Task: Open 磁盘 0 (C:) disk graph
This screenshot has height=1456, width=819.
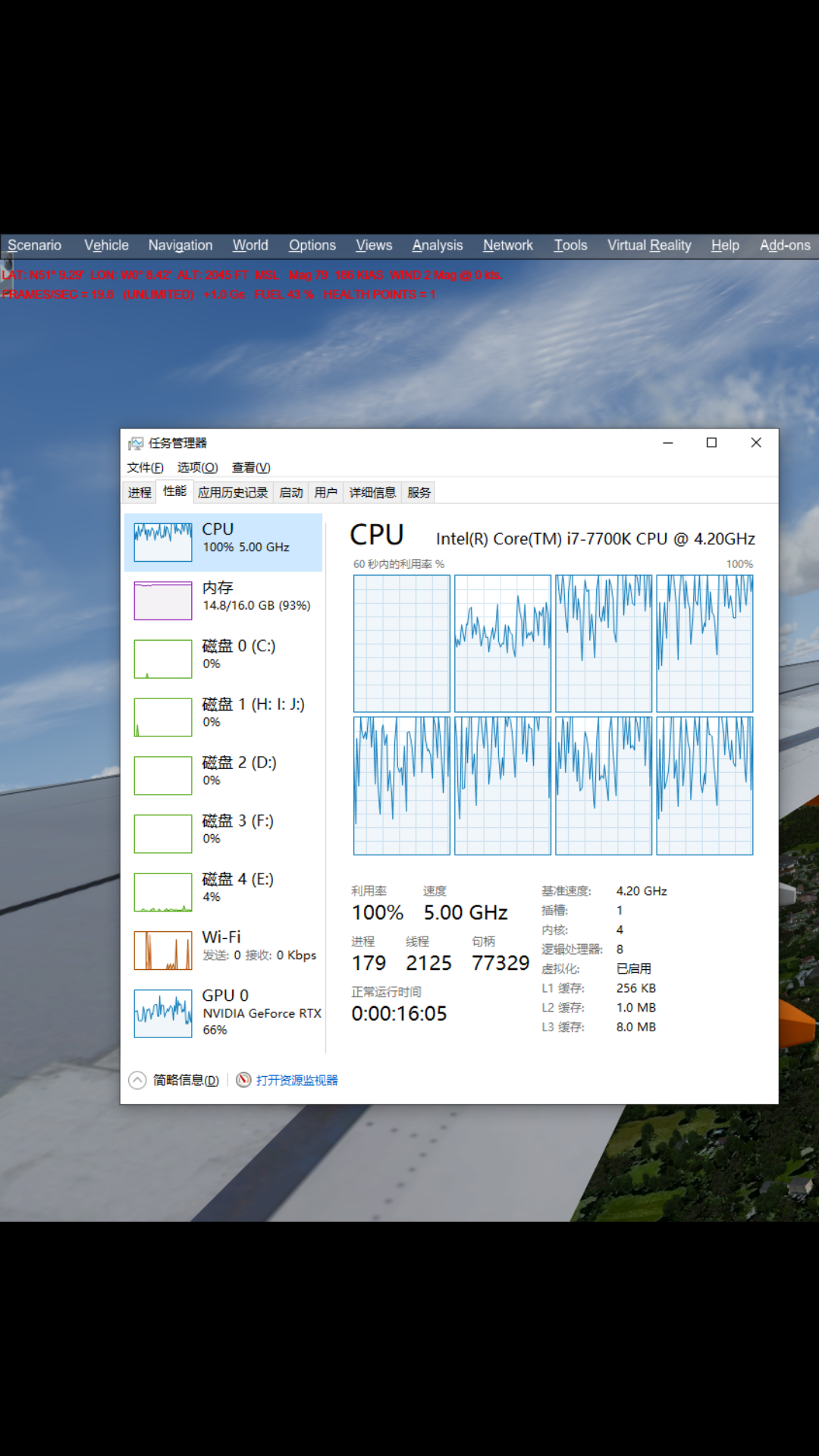Action: tap(163, 659)
